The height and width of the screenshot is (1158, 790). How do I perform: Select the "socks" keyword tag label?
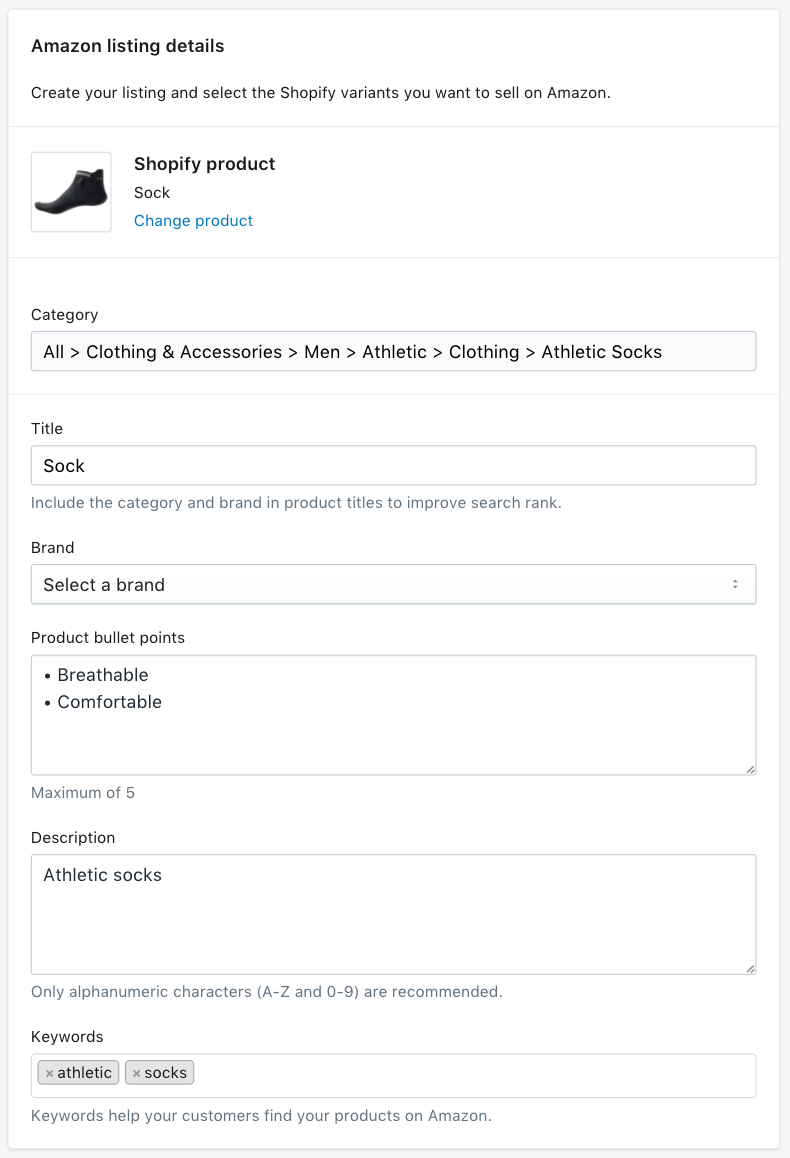[165, 1073]
